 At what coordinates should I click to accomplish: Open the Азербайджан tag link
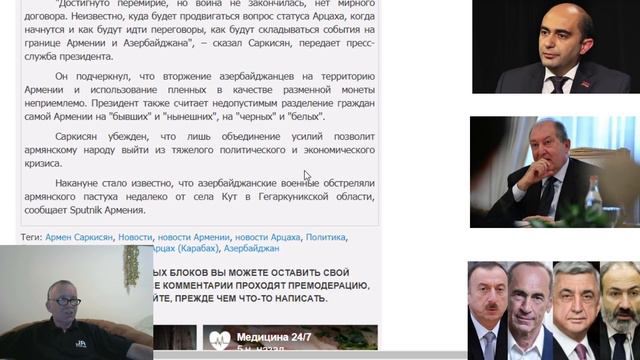(251, 248)
